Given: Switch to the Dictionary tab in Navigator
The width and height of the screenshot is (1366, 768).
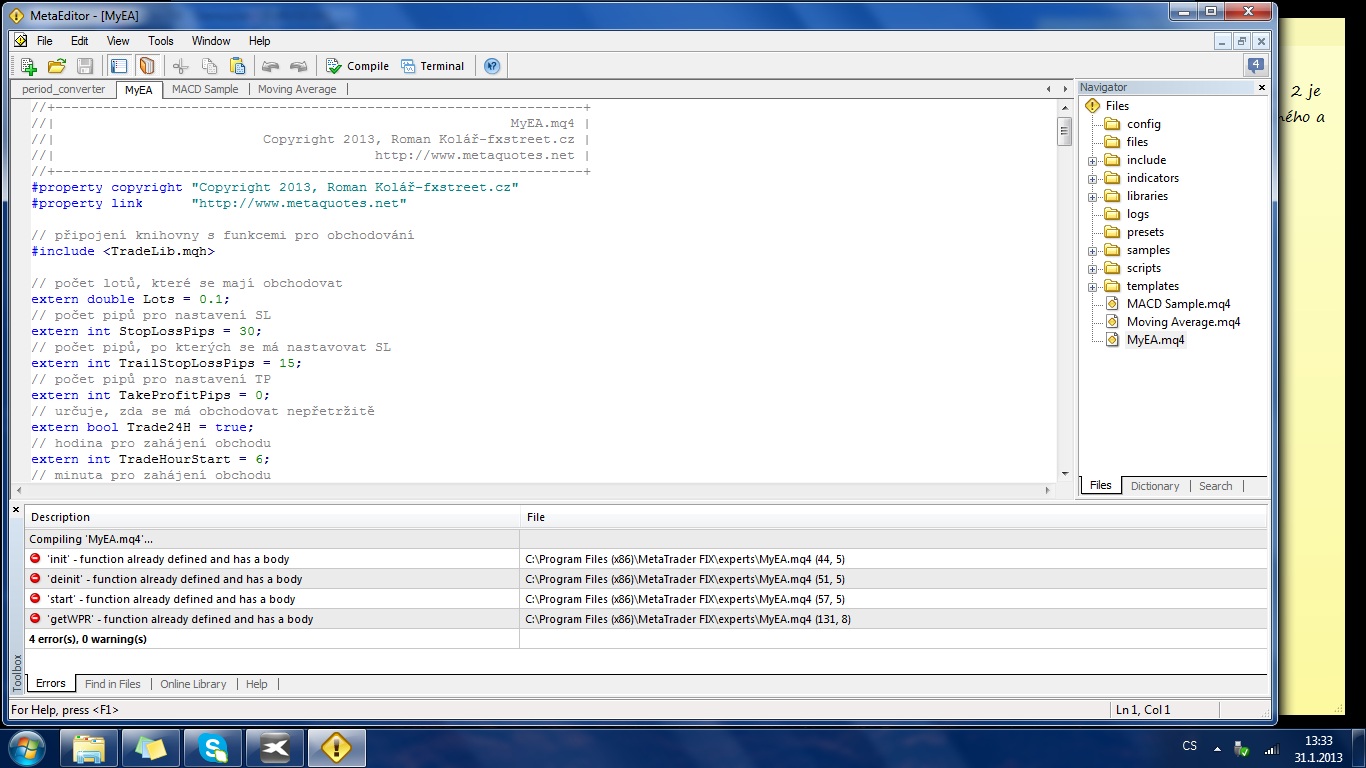Looking at the screenshot, I should tap(1155, 486).
